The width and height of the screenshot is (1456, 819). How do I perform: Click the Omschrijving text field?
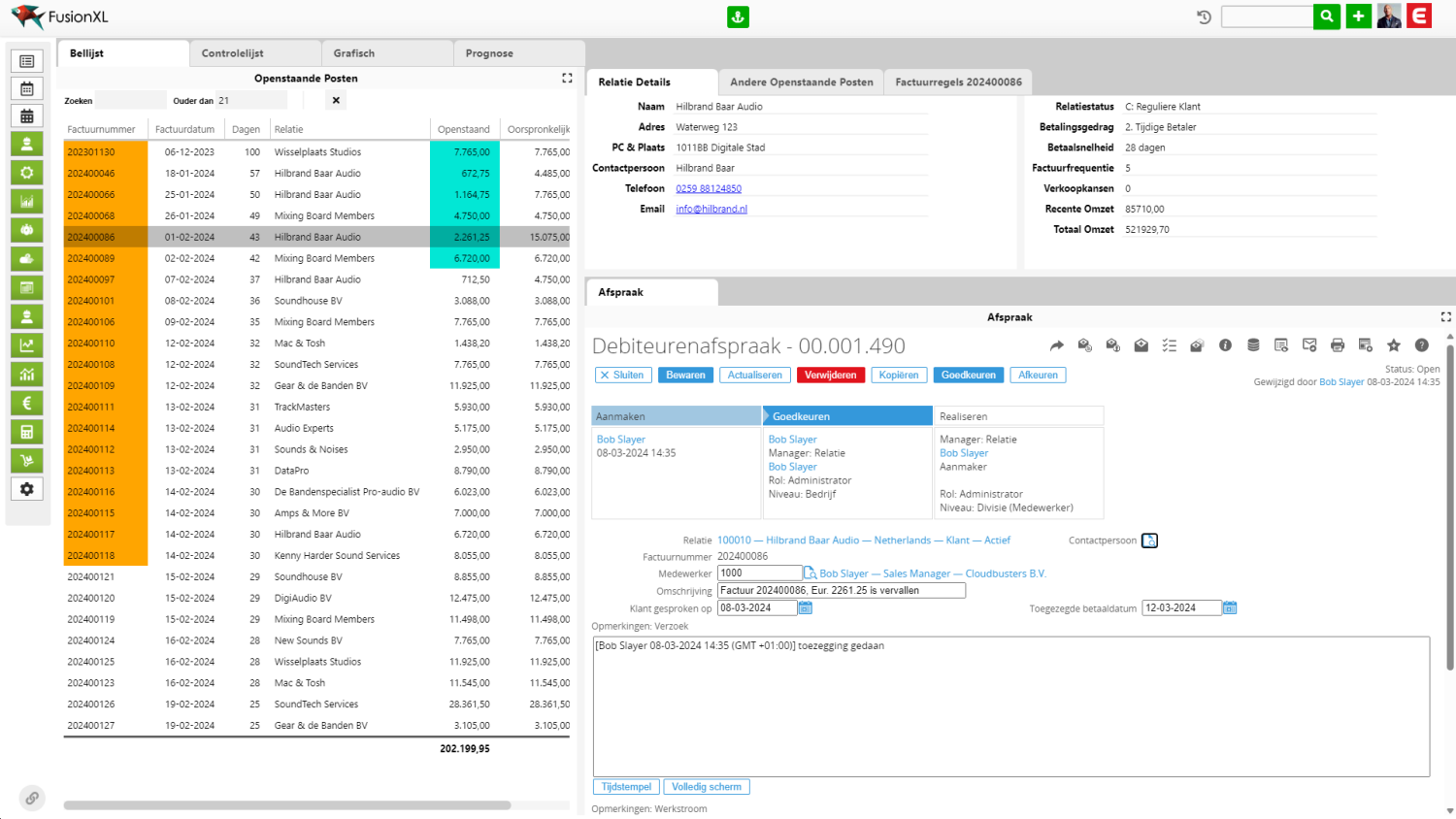(841, 591)
